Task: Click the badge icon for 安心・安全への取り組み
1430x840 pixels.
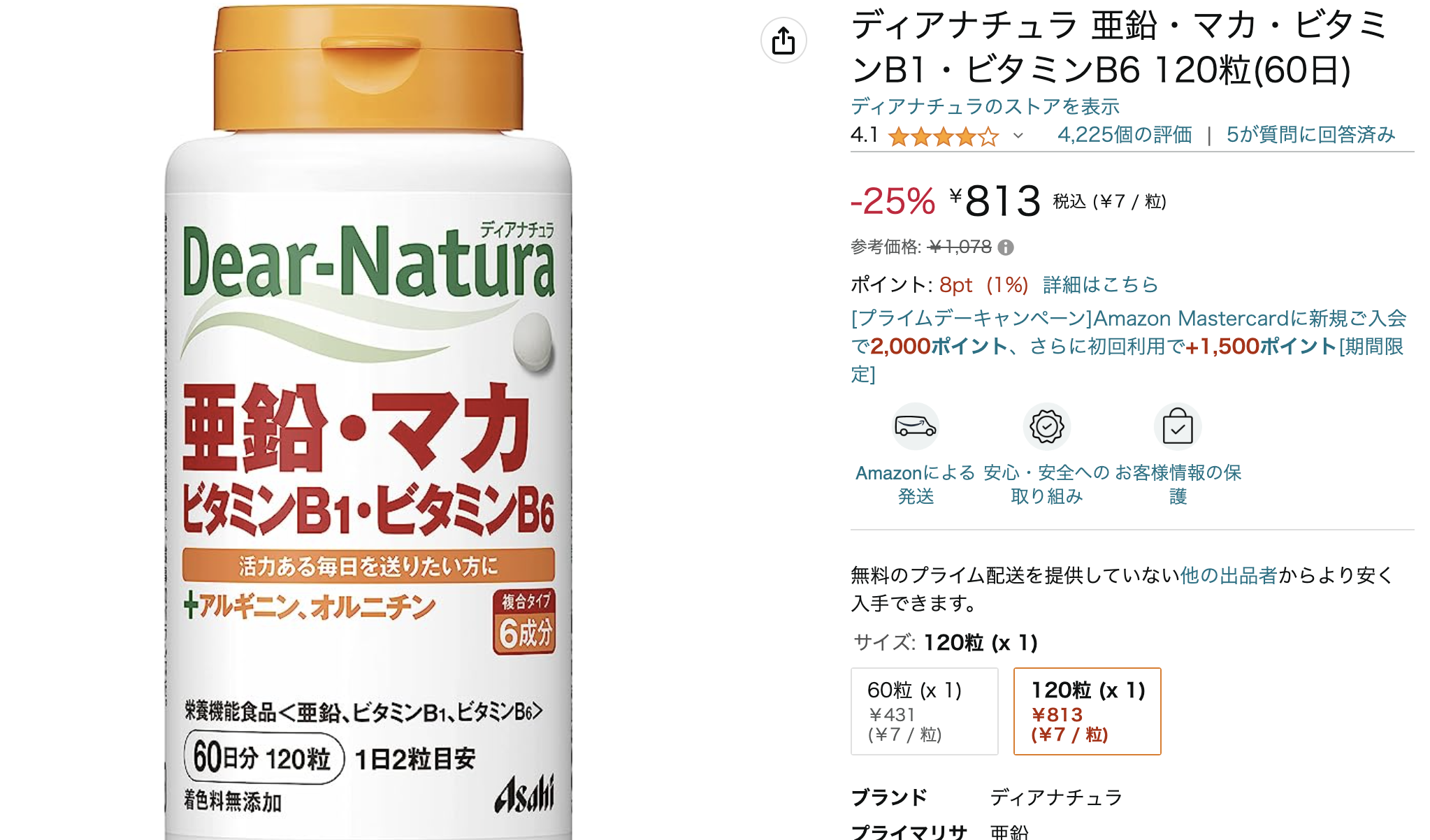Action: pyautogui.click(x=1046, y=426)
